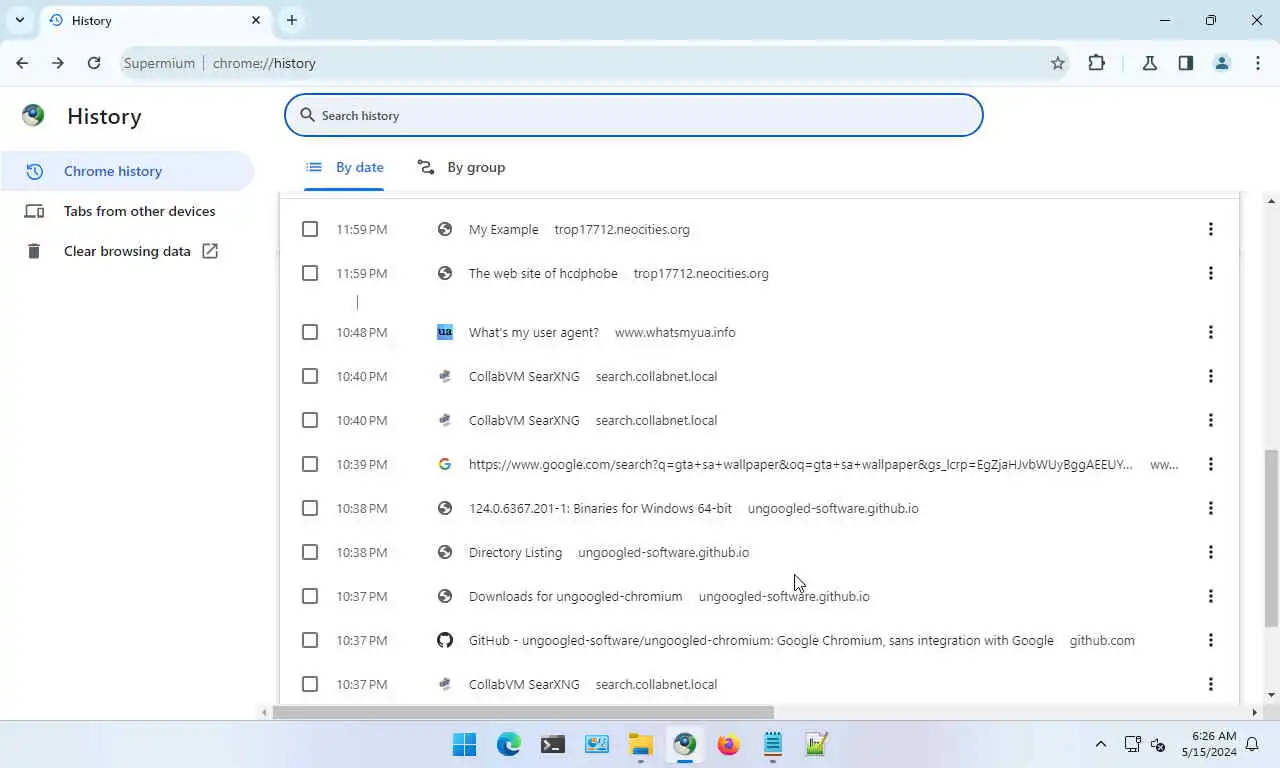The height and width of the screenshot is (768, 1280).
Task: Click the Search history field
Action: [634, 115]
